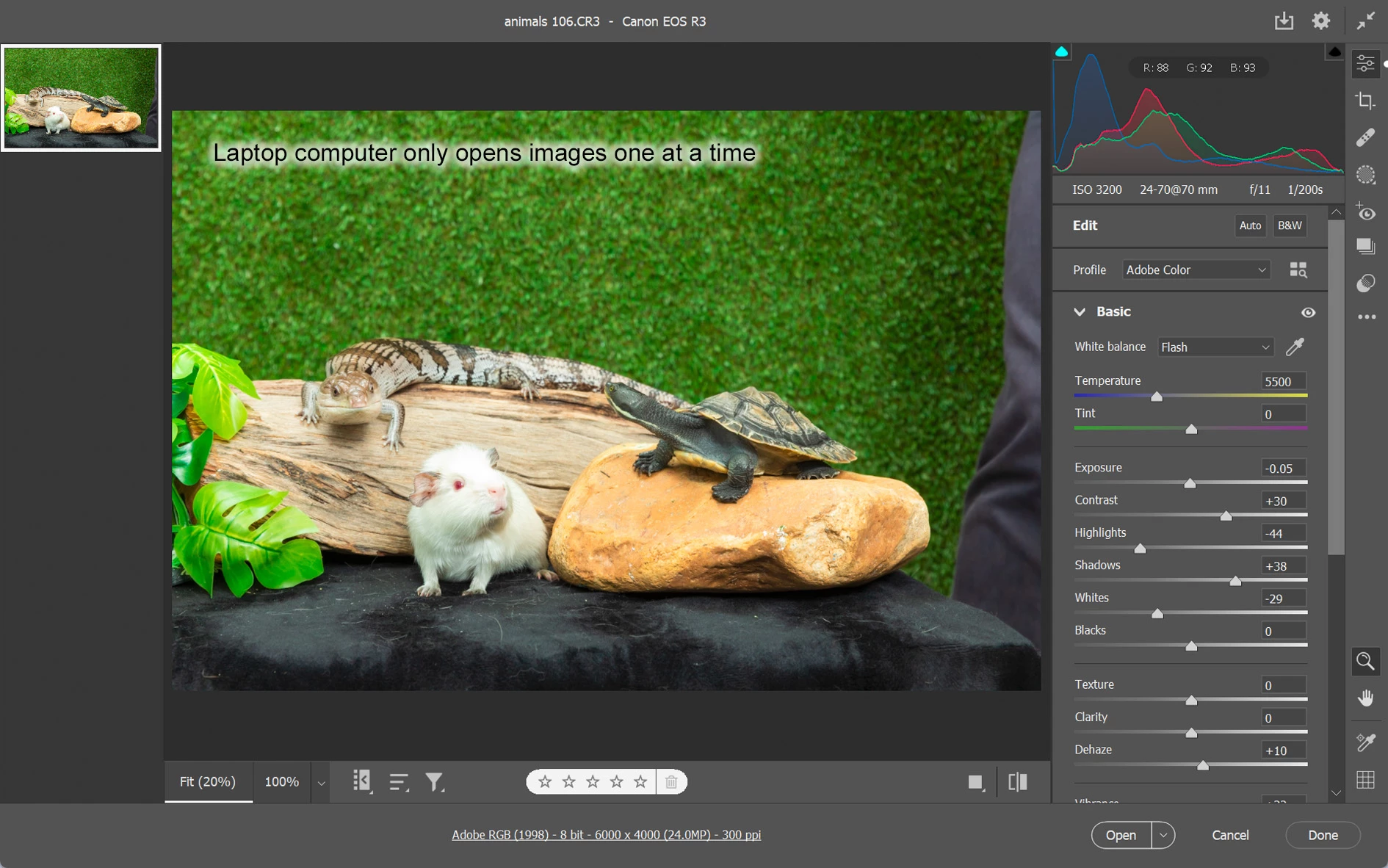Open White balance Flash dropdown
Viewport: 1388px width, 868px height.
tap(1215, 347)
